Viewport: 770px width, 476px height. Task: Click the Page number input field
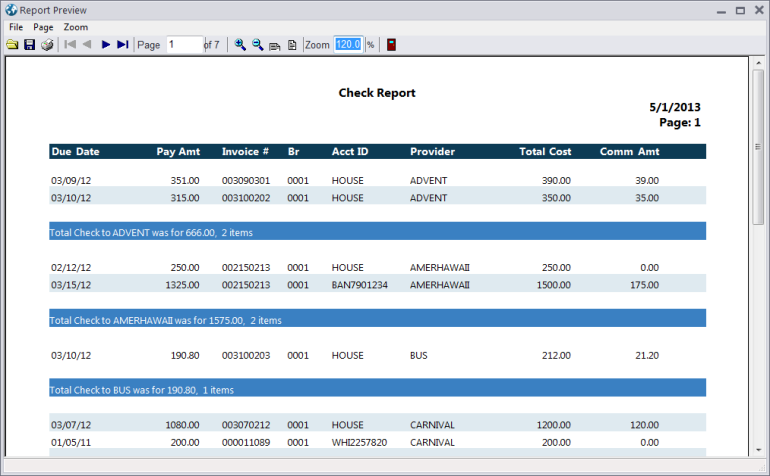(x=185, y=45)
